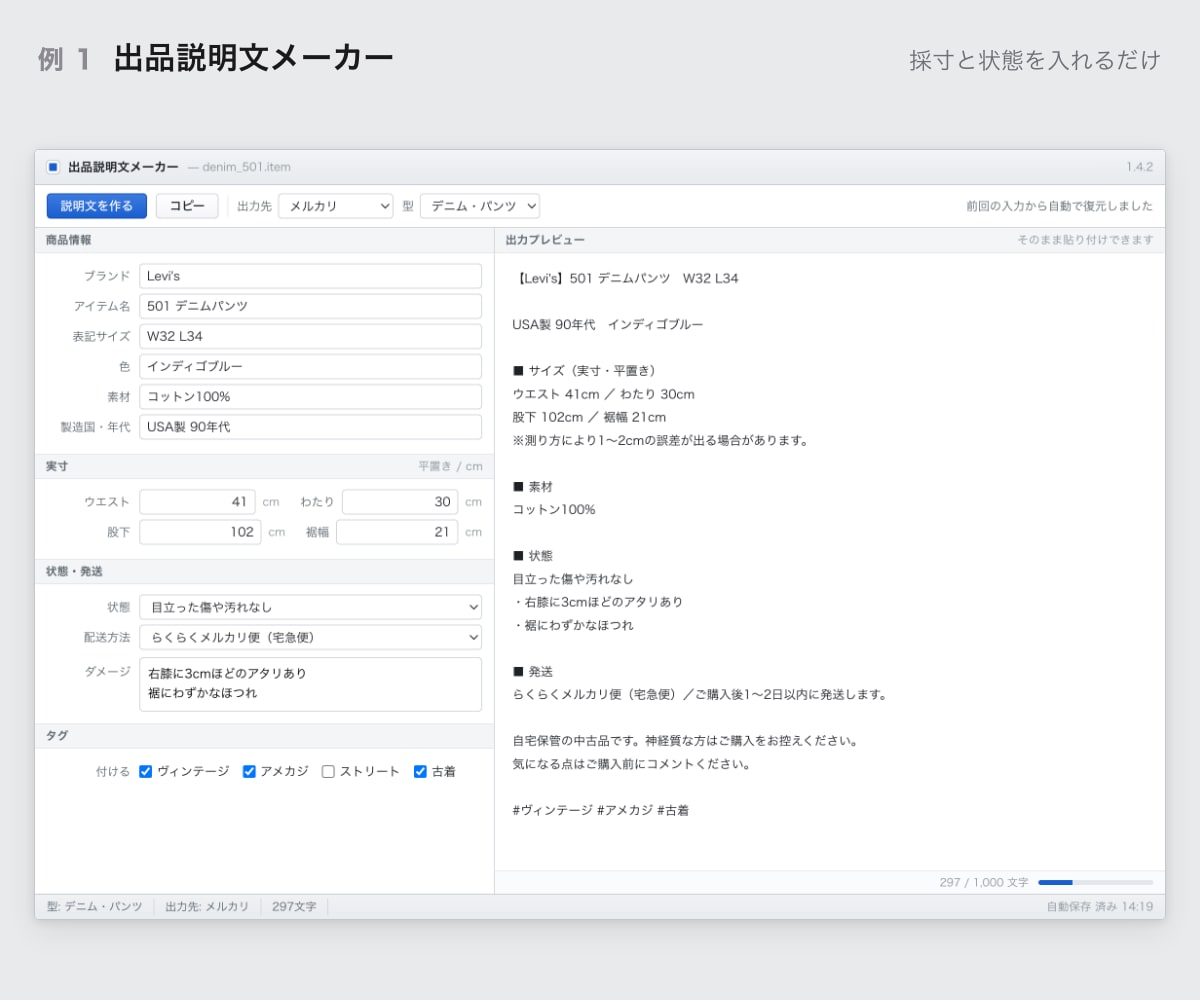Click the ダメージ text area
This screenshot has height=1000, width=1200.
point(310,684)
